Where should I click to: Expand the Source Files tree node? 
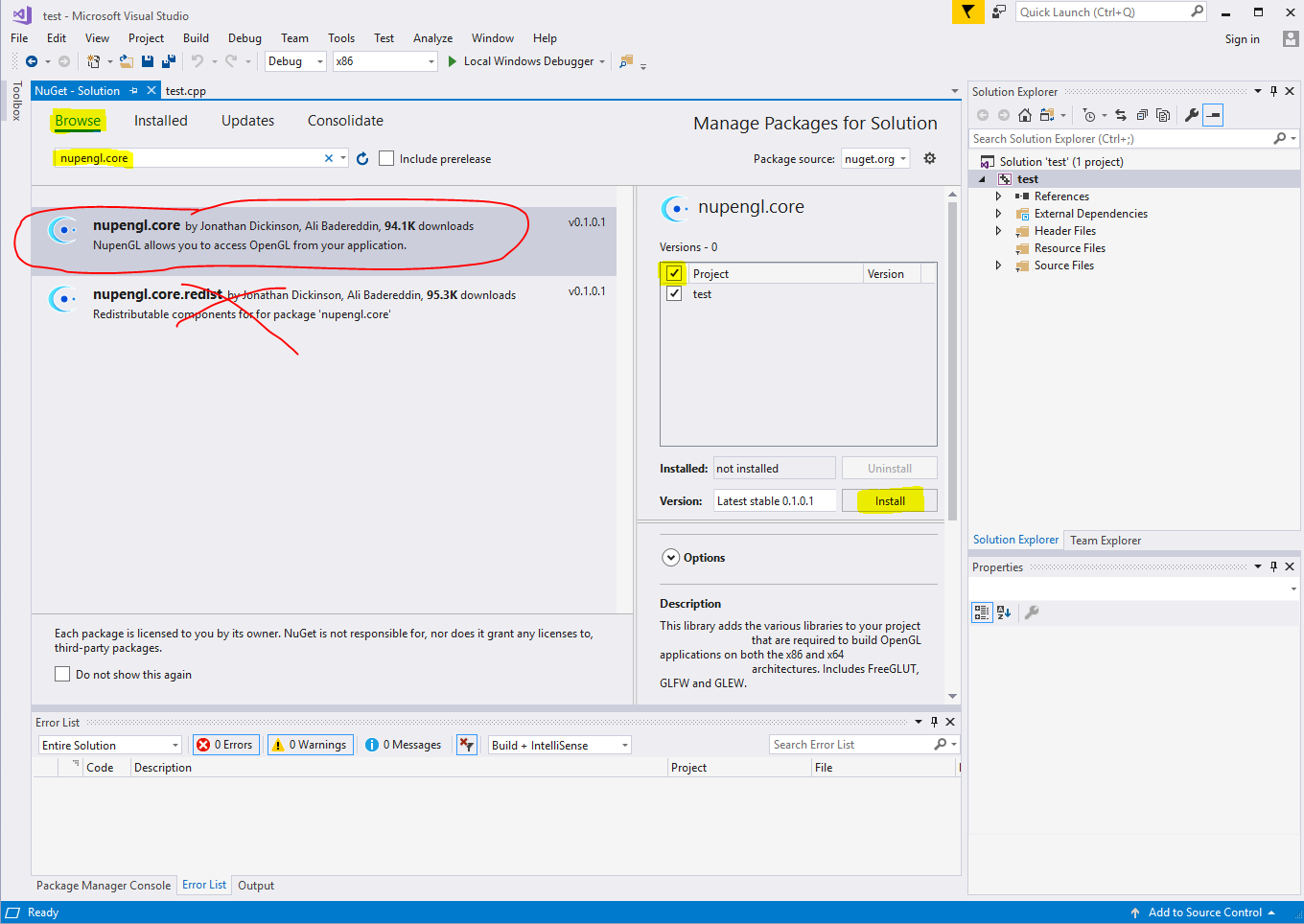(998, 266)
